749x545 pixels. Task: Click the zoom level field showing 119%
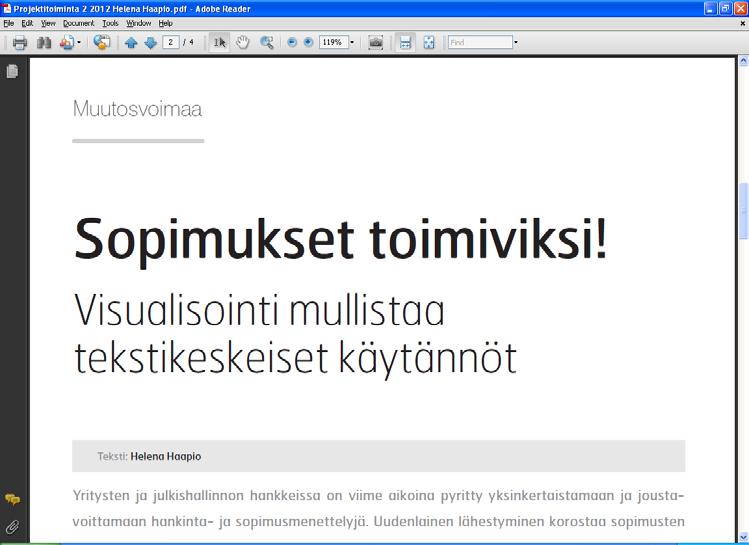point(333,42)
